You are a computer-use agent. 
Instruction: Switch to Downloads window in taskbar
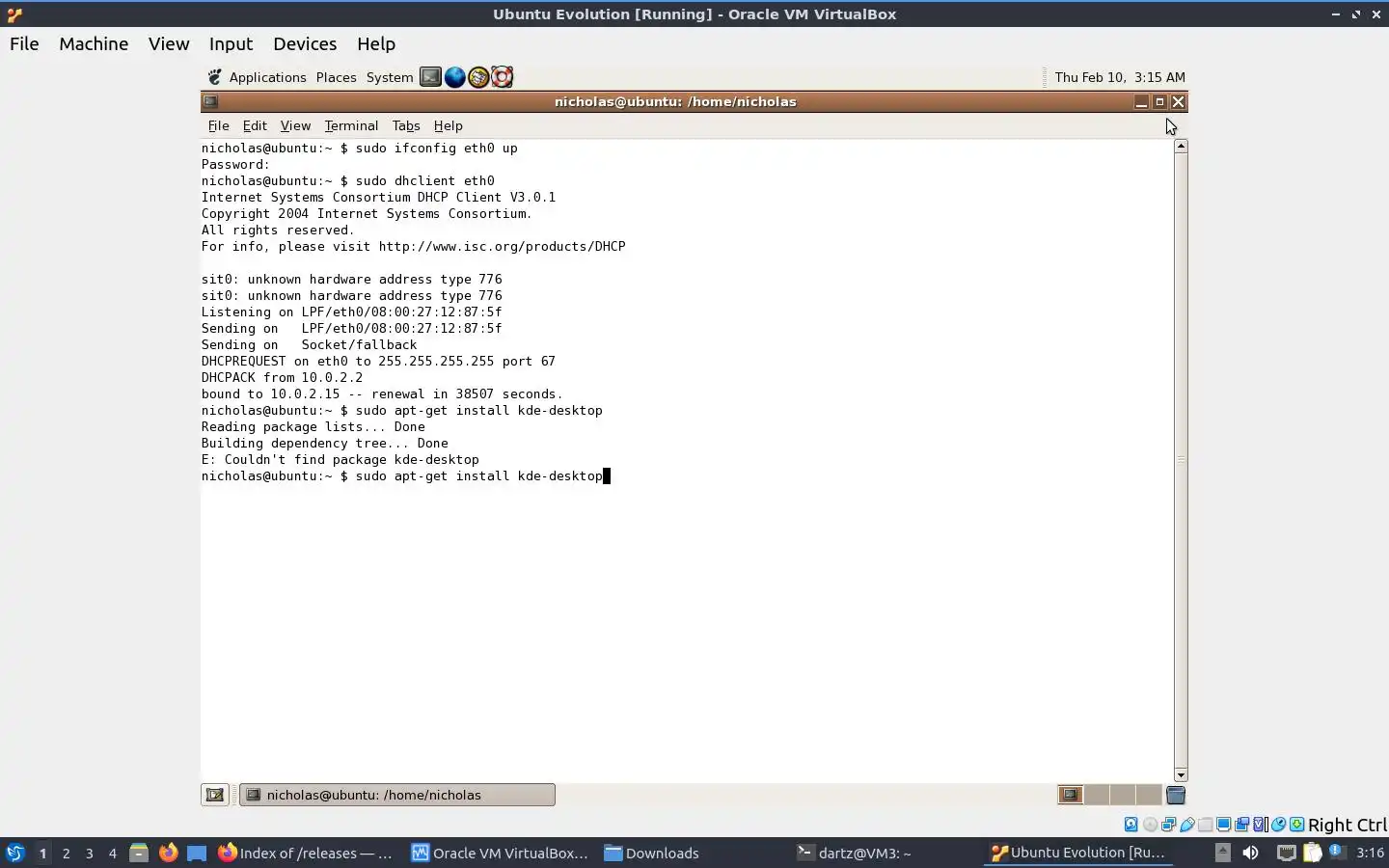tap(652, 853)
